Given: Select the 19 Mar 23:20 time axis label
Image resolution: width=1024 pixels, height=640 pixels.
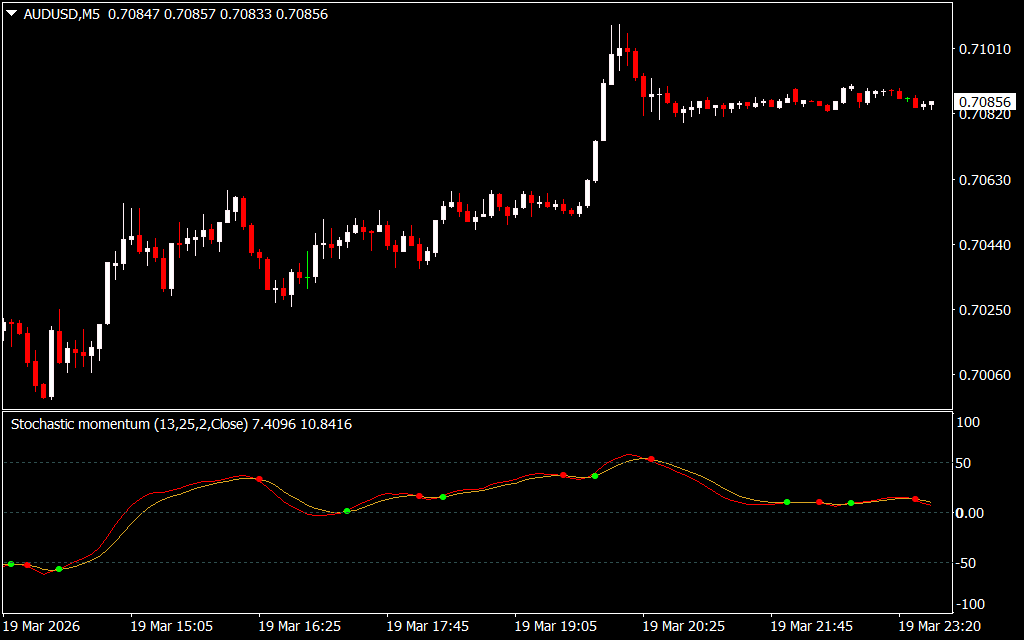Looking at the screenshot, I should (x=939, y=625).
